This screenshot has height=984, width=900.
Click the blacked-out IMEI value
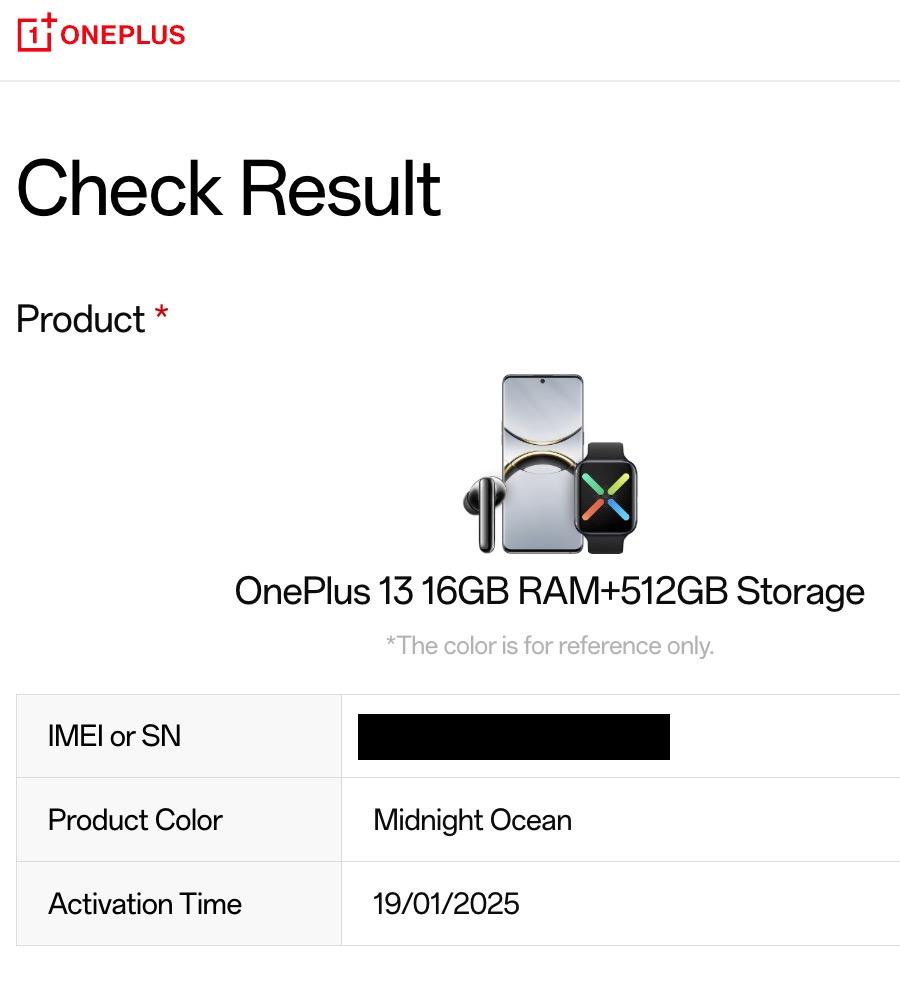514,737
